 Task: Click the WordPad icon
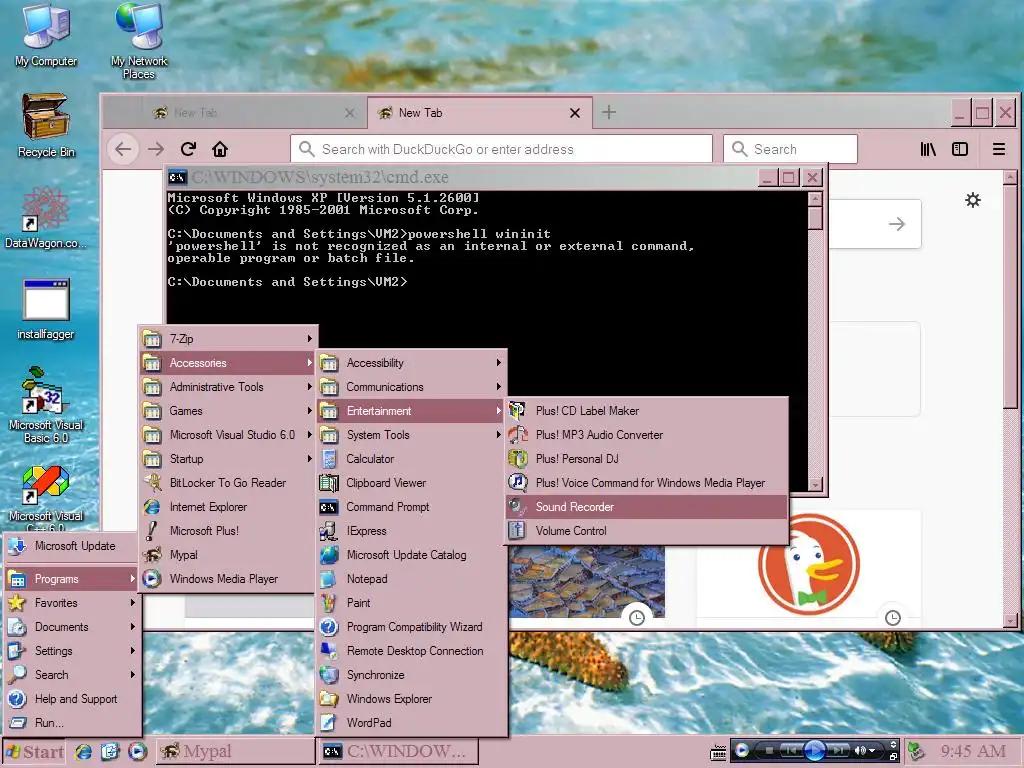coord(329,723)
